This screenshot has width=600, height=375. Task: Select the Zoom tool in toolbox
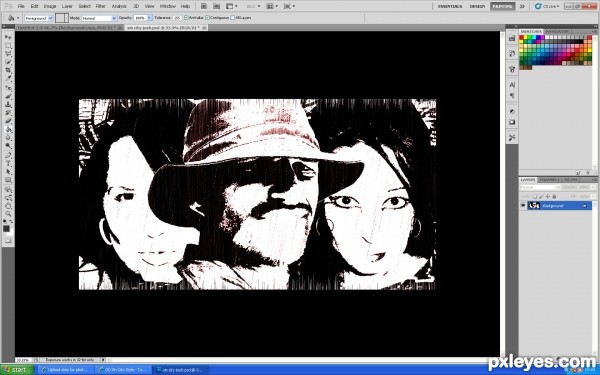(x=8, y=214)
